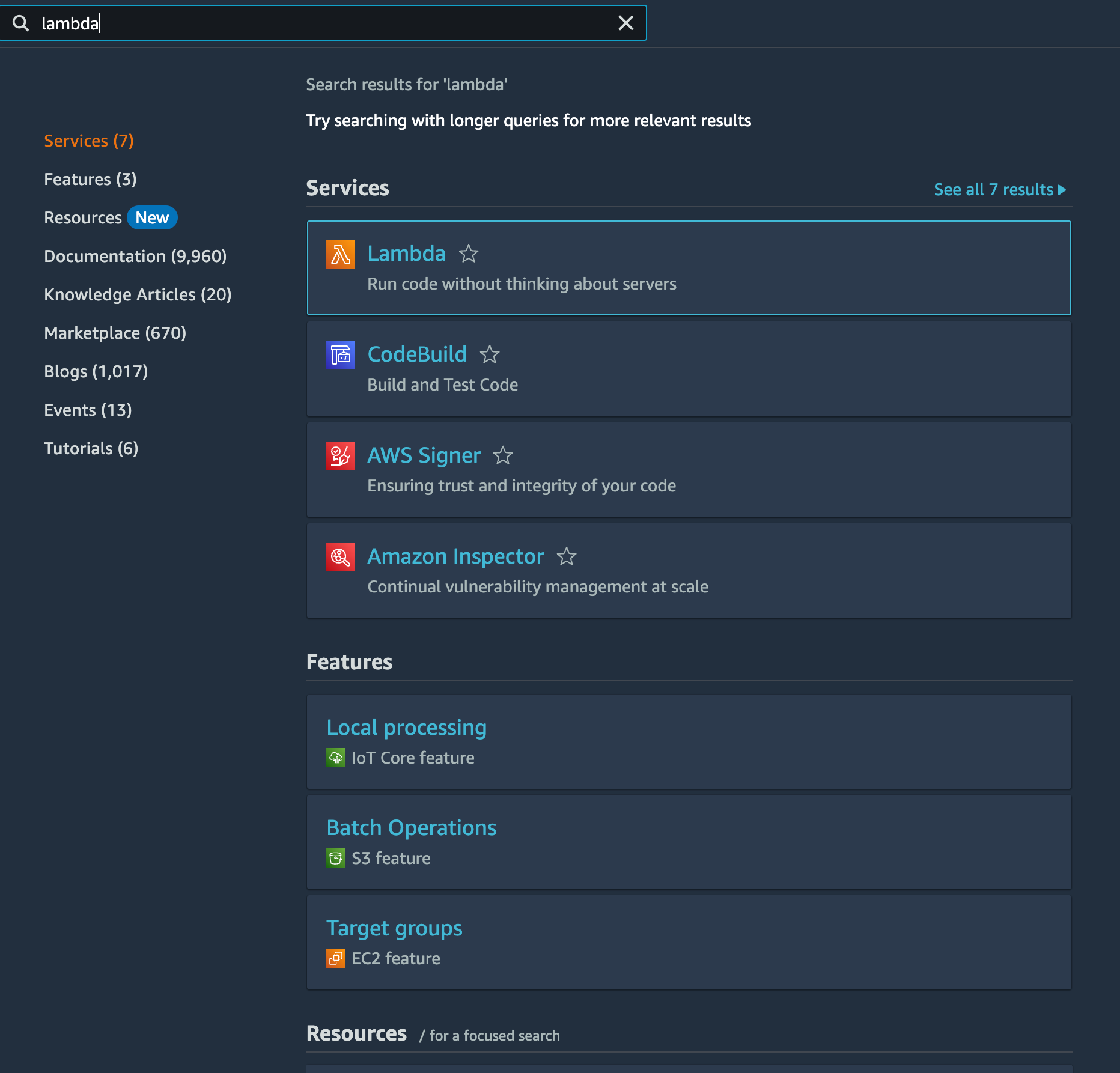
Task: Select the Features (3) filter
Action: (91, 179)
